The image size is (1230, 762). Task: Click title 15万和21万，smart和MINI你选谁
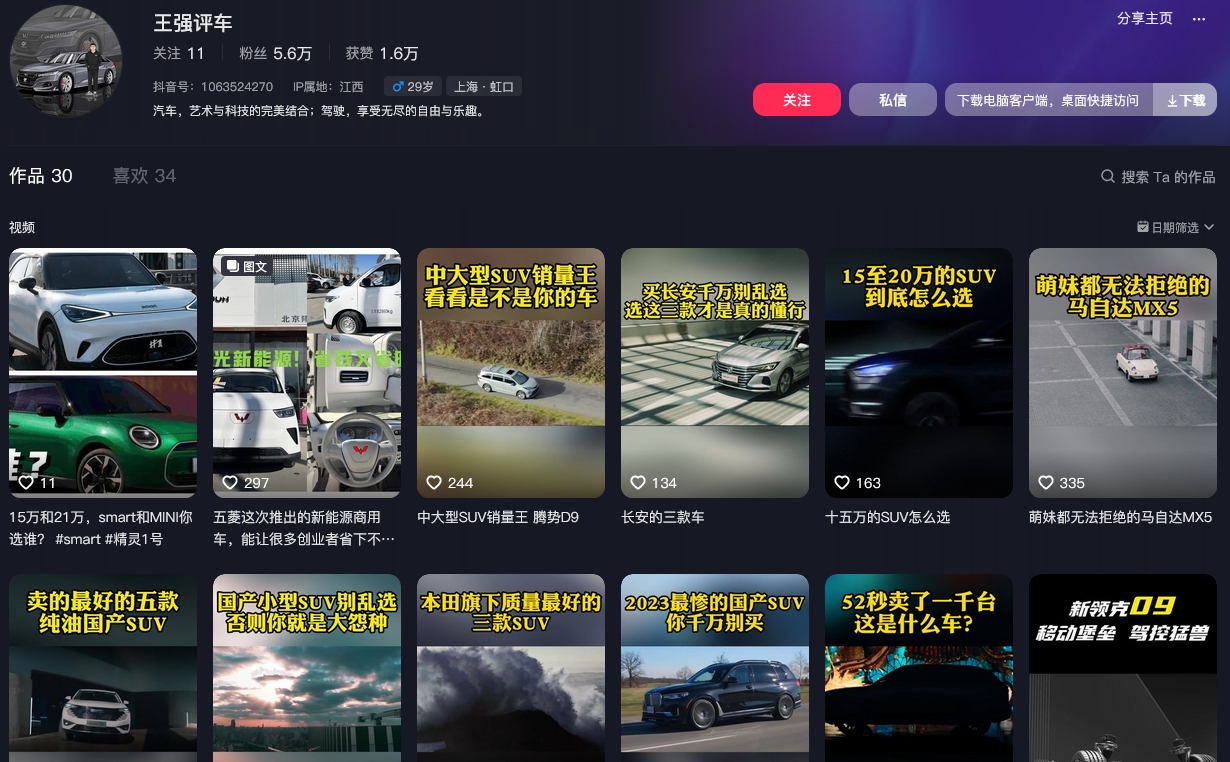tap(101, 528)
